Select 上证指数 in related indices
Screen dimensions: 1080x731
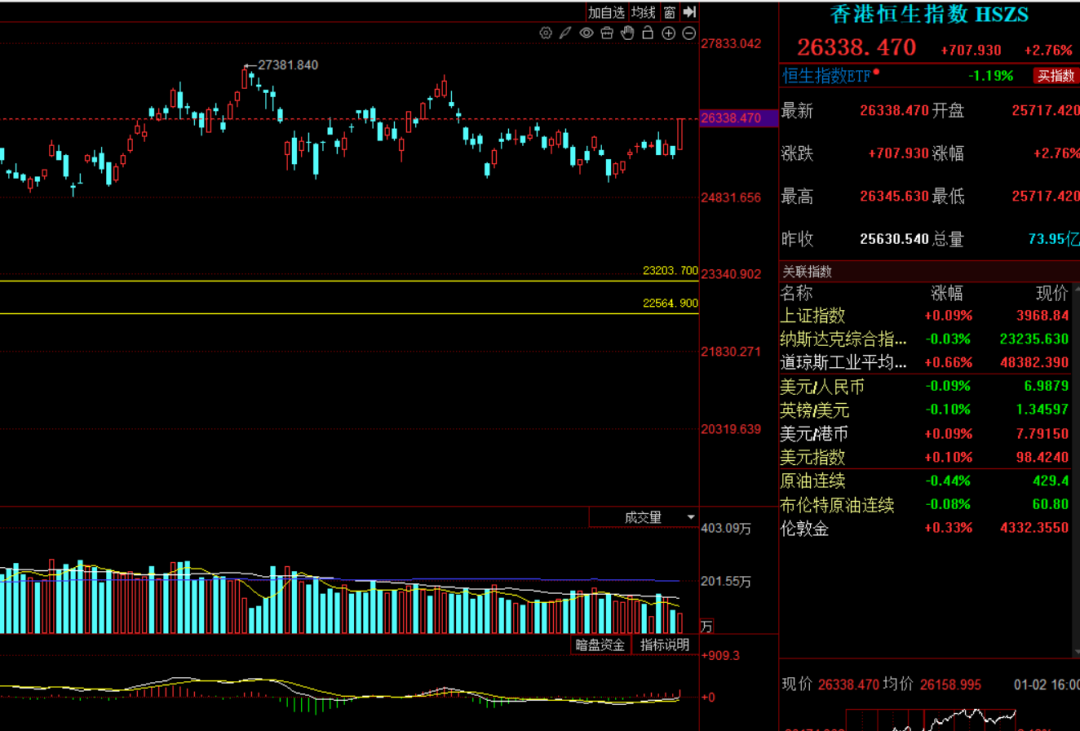tap(813, 315)
